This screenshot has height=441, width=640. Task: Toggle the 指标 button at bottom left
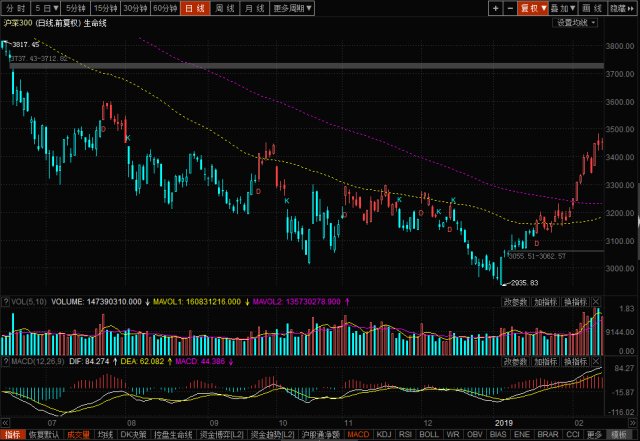pos(12,435)
